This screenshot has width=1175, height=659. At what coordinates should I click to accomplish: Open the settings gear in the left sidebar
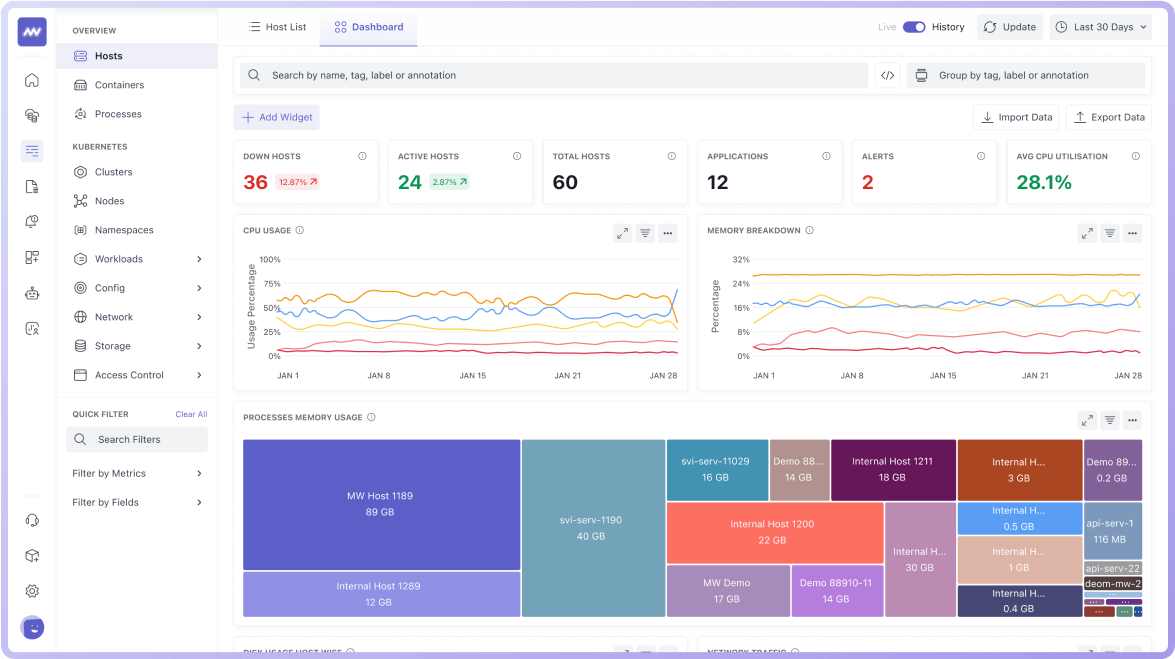[31, 591]
